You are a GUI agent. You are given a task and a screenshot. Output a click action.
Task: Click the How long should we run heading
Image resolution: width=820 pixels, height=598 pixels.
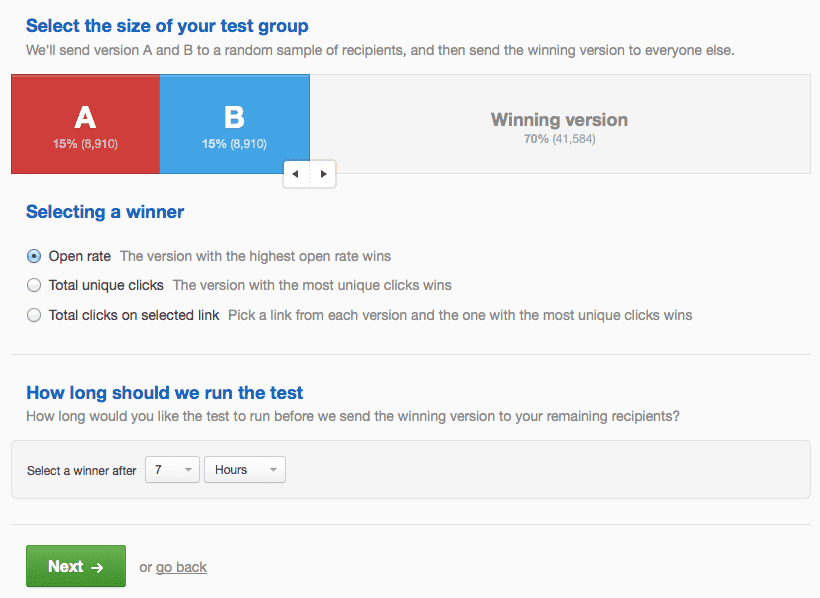click(x=163, y=393)
